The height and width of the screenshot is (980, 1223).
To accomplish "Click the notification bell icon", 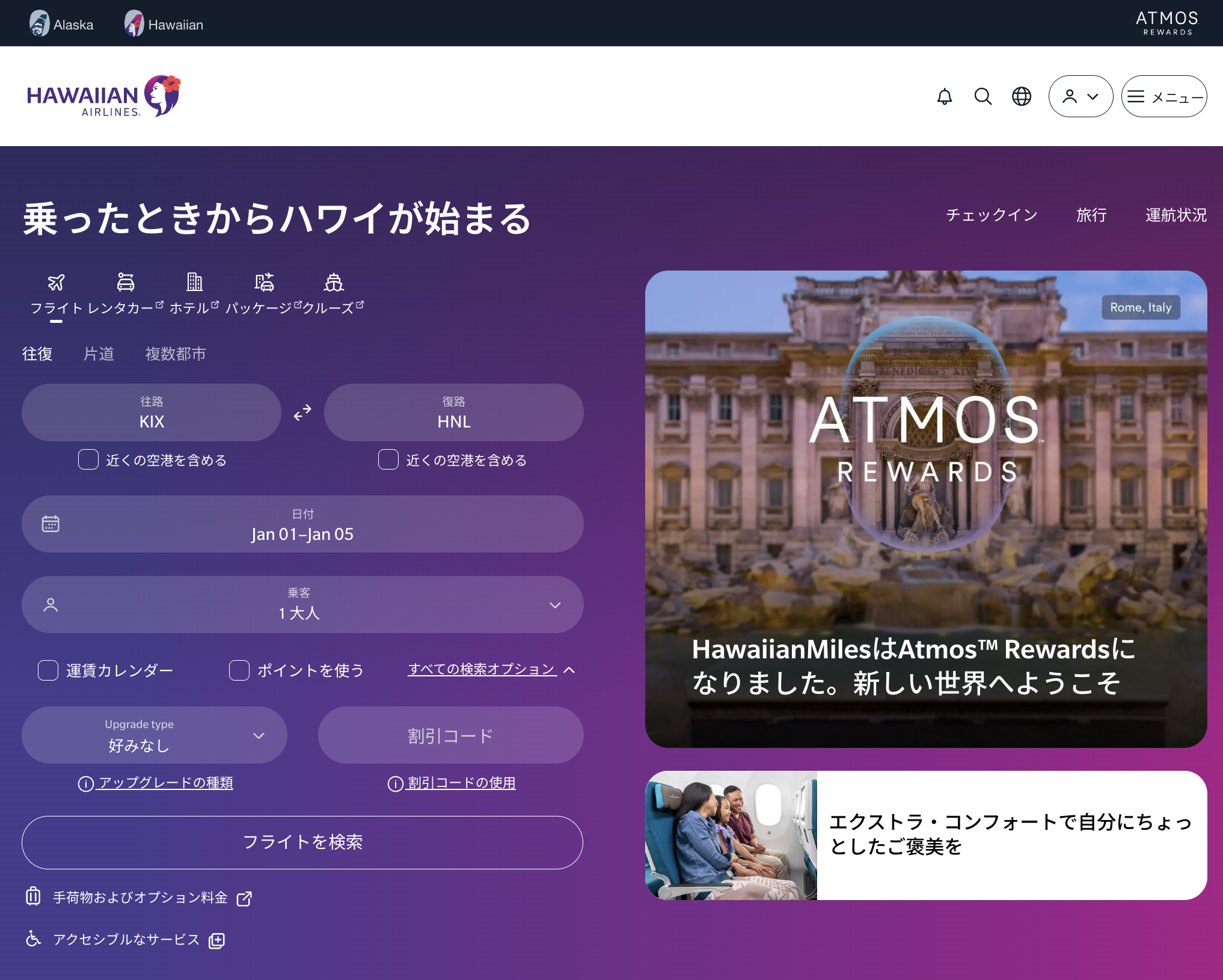I will pos(945,96).
